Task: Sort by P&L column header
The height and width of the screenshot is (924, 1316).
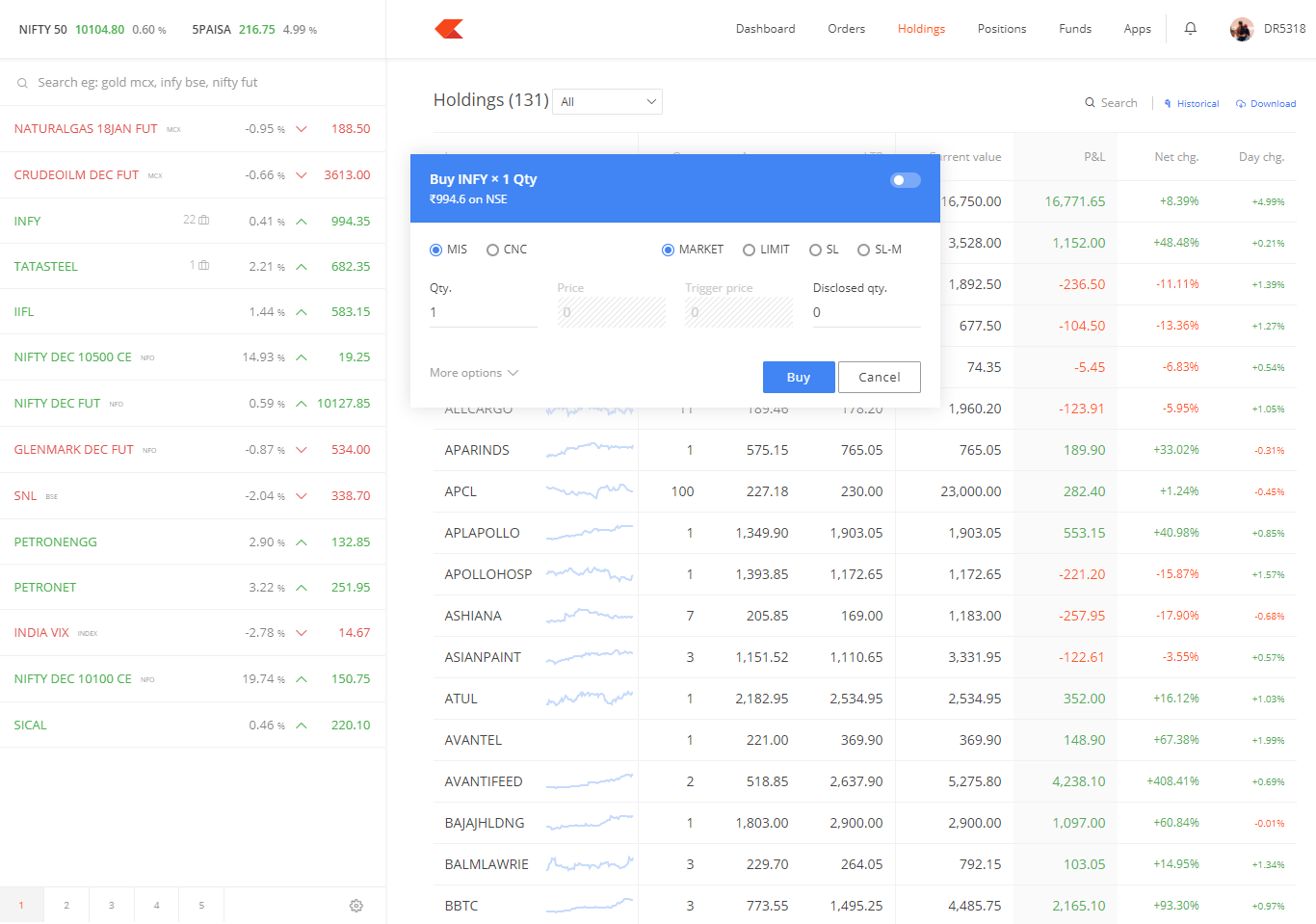Action: [x=1094, y=157]
